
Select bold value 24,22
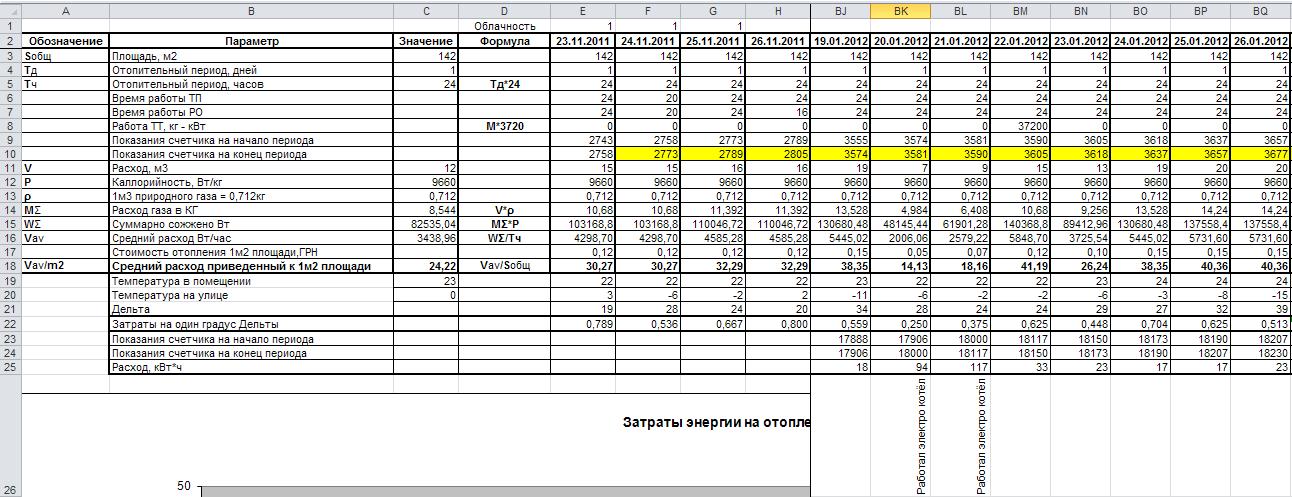point(427,267)
